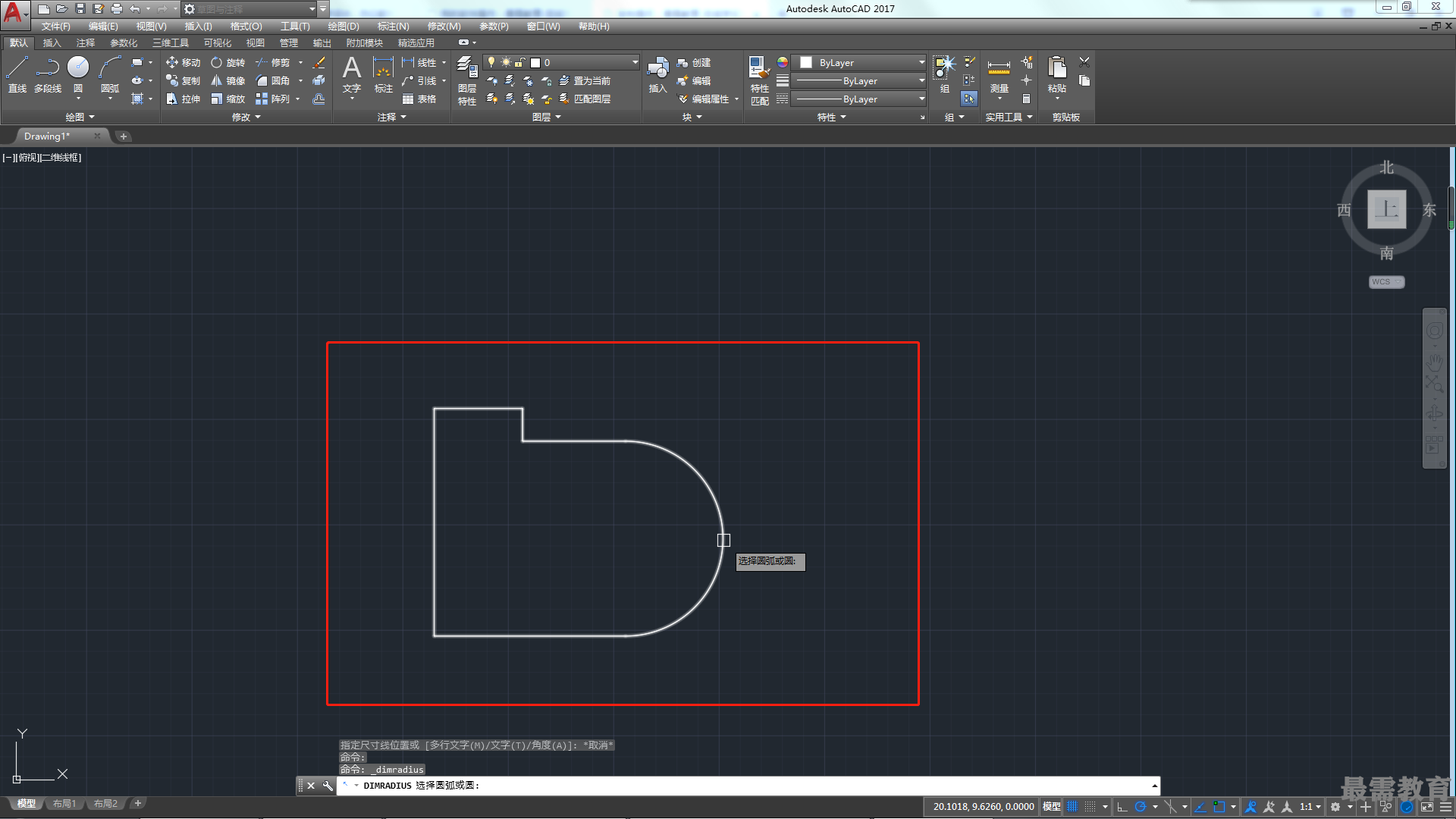Click 编辑属性 (Edit Attributes) button
The image size is (1456, 819).
703,99
